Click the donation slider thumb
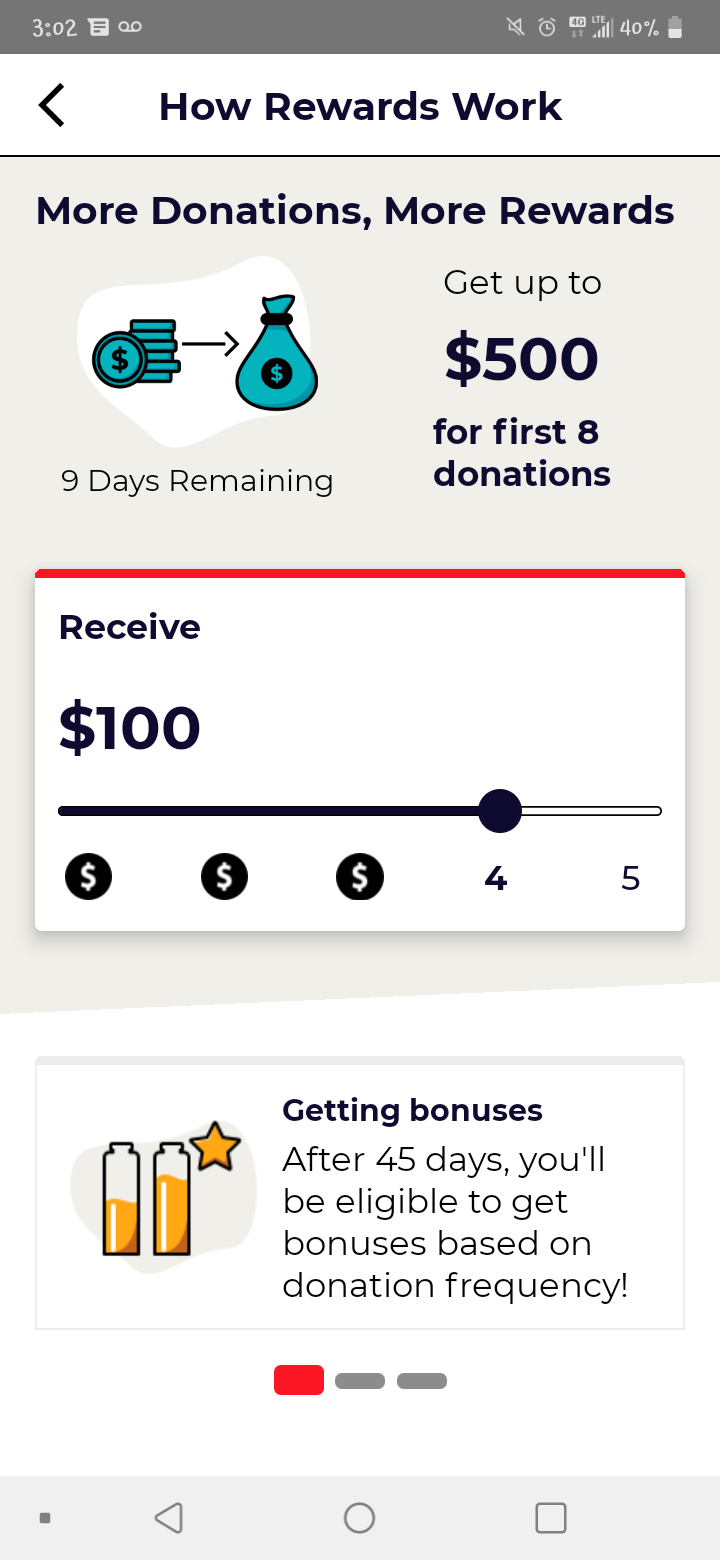 pyautogui.click(x=500, y=811)
